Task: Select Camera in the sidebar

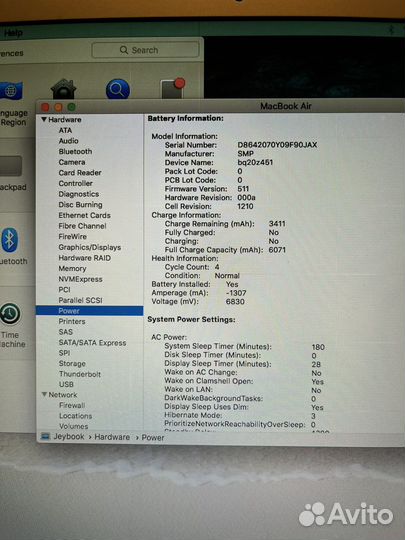Action: pos(72,162)
